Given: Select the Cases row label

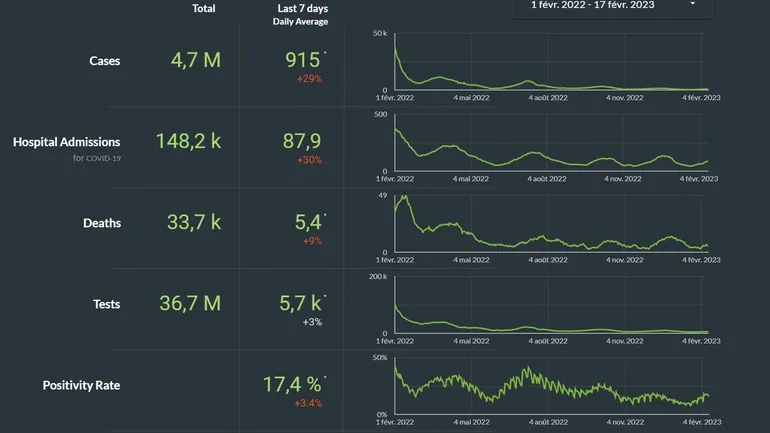Looking at the screenshot, I should (104, 61).
